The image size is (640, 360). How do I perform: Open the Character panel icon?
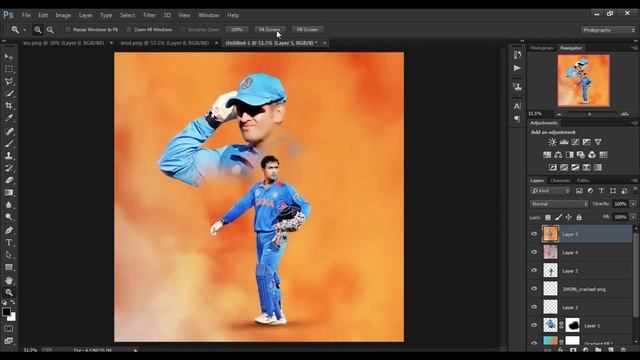[x=517, y=106]
